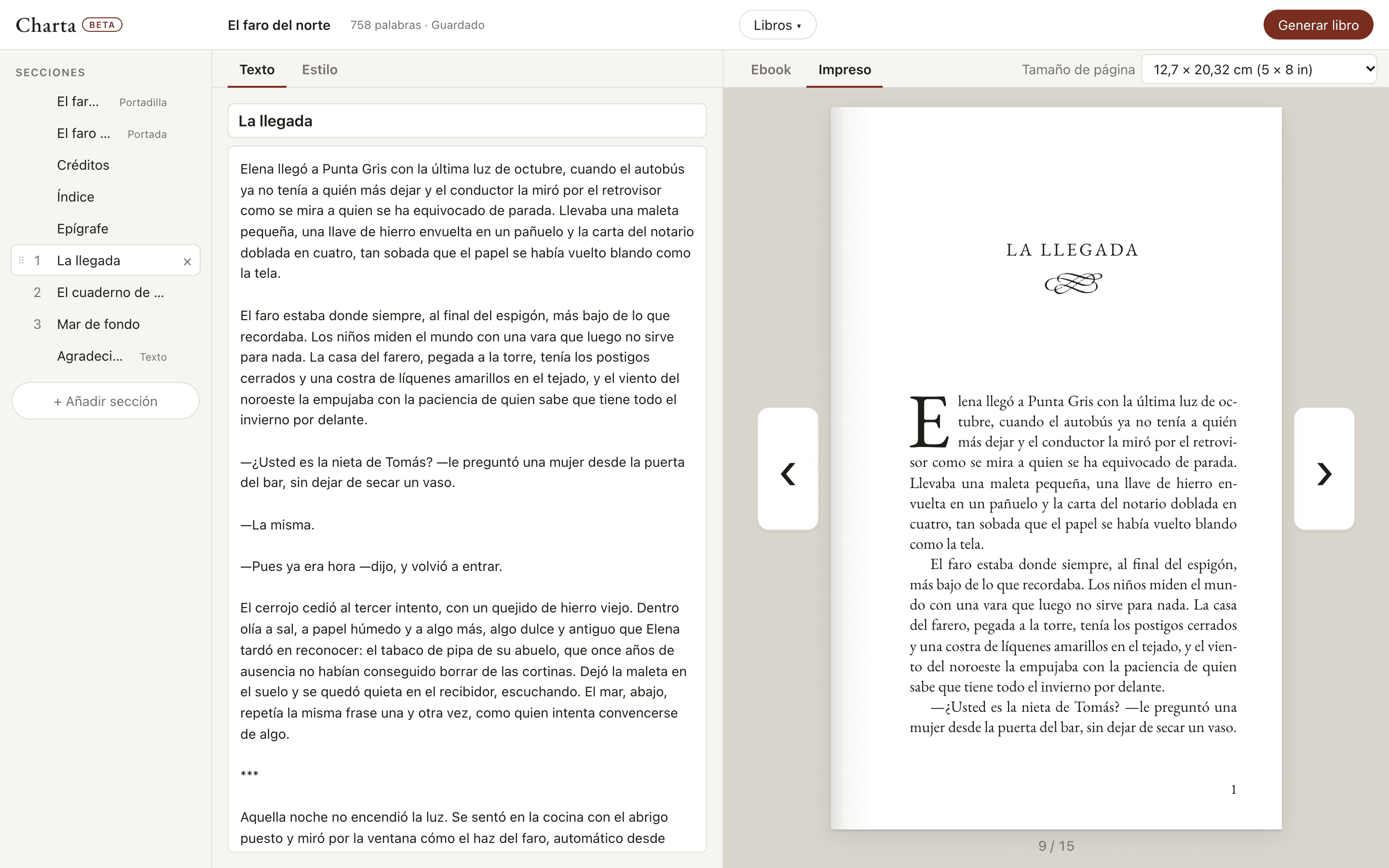Screen dimensions: 1389x868
Task: Click the printed page preview
Action: (x=1056, y=468)
